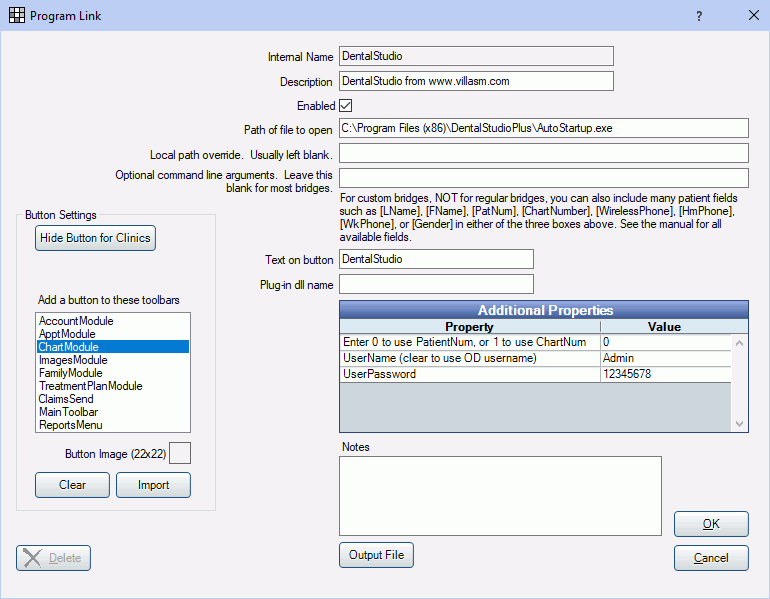The height and width of the screenshot is (599, 770).
Task: Click the Import button
Action: [153, 485]
